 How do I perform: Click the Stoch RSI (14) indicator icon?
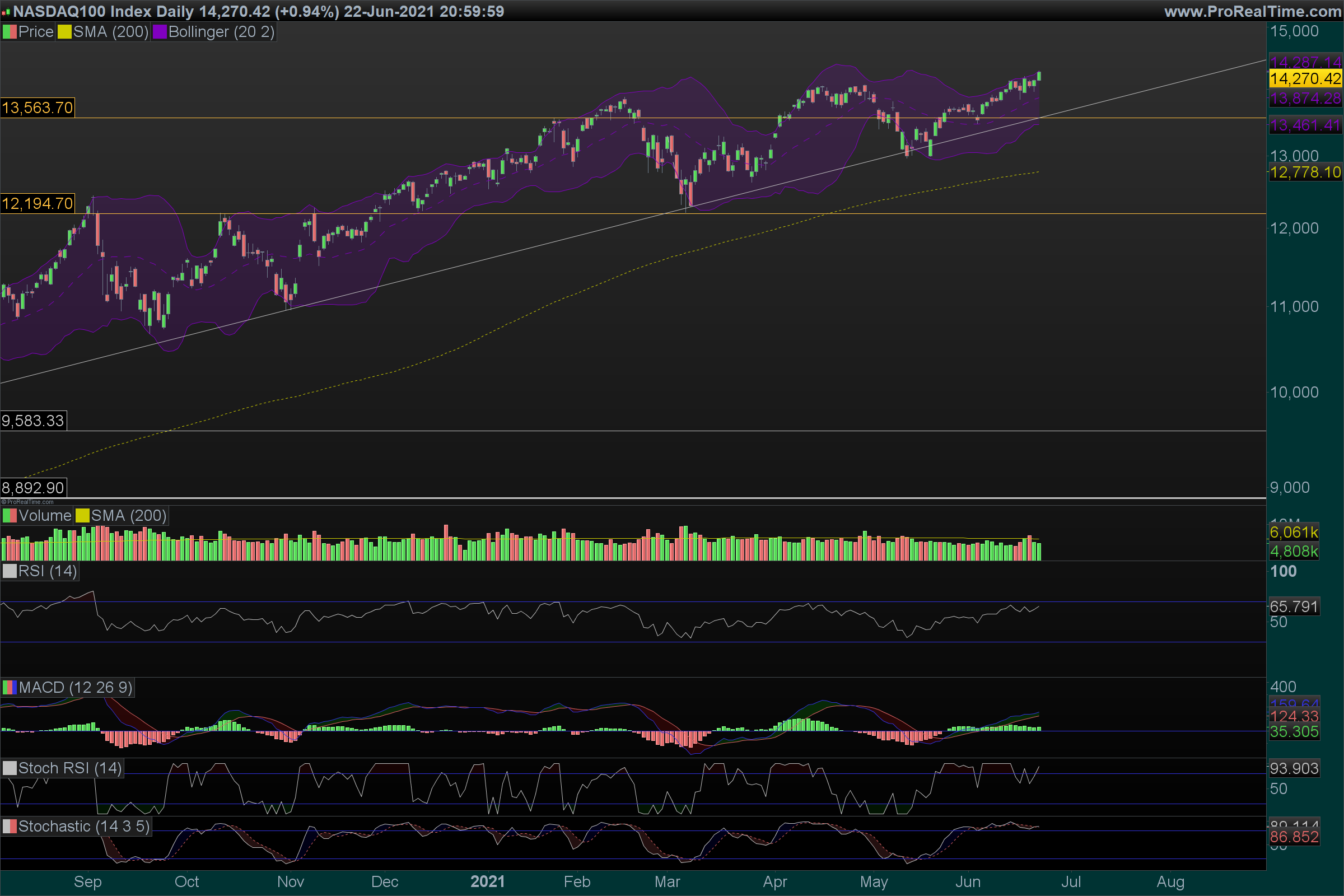[x=10, y=768]
